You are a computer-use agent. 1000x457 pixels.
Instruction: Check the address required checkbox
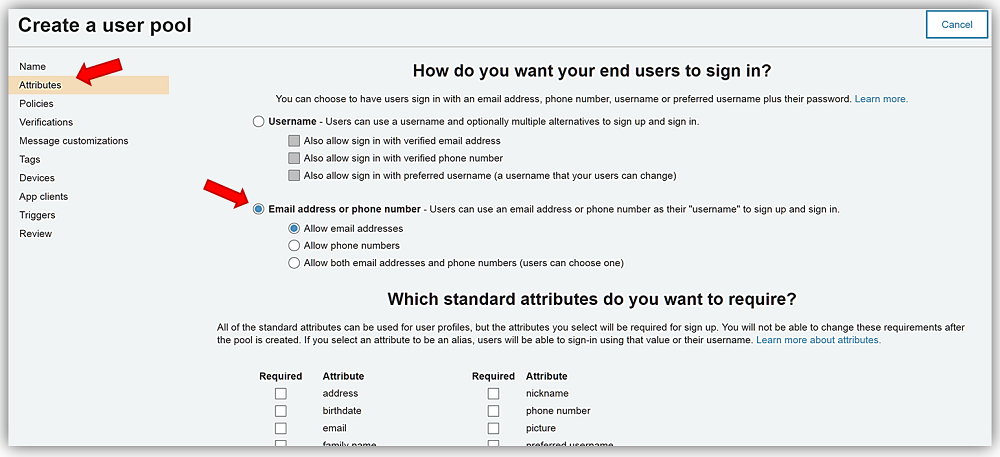click(281, 394)
